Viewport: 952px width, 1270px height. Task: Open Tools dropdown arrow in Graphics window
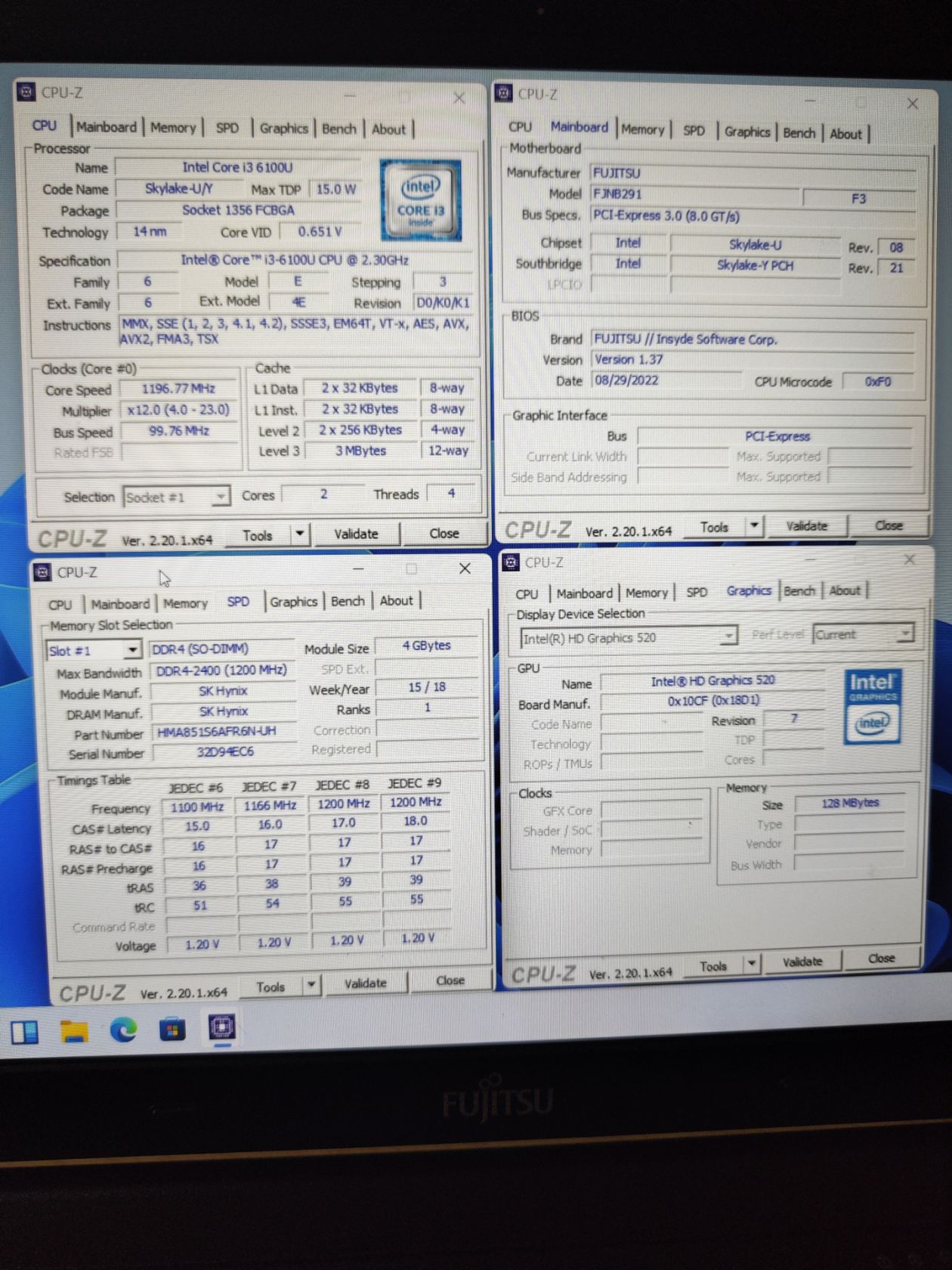(x=751, y=964)
